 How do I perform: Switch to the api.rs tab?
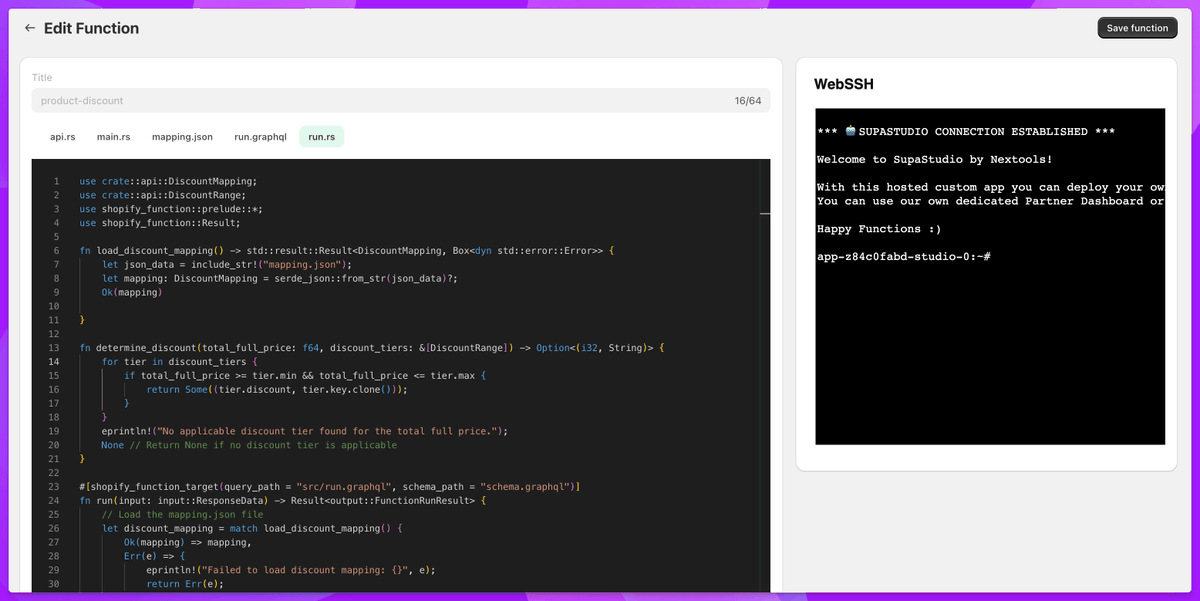coord(63,137)
